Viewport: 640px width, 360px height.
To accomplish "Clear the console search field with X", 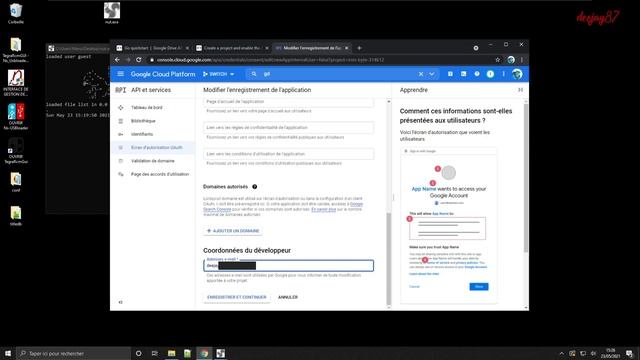I will [x=421, y=74].
